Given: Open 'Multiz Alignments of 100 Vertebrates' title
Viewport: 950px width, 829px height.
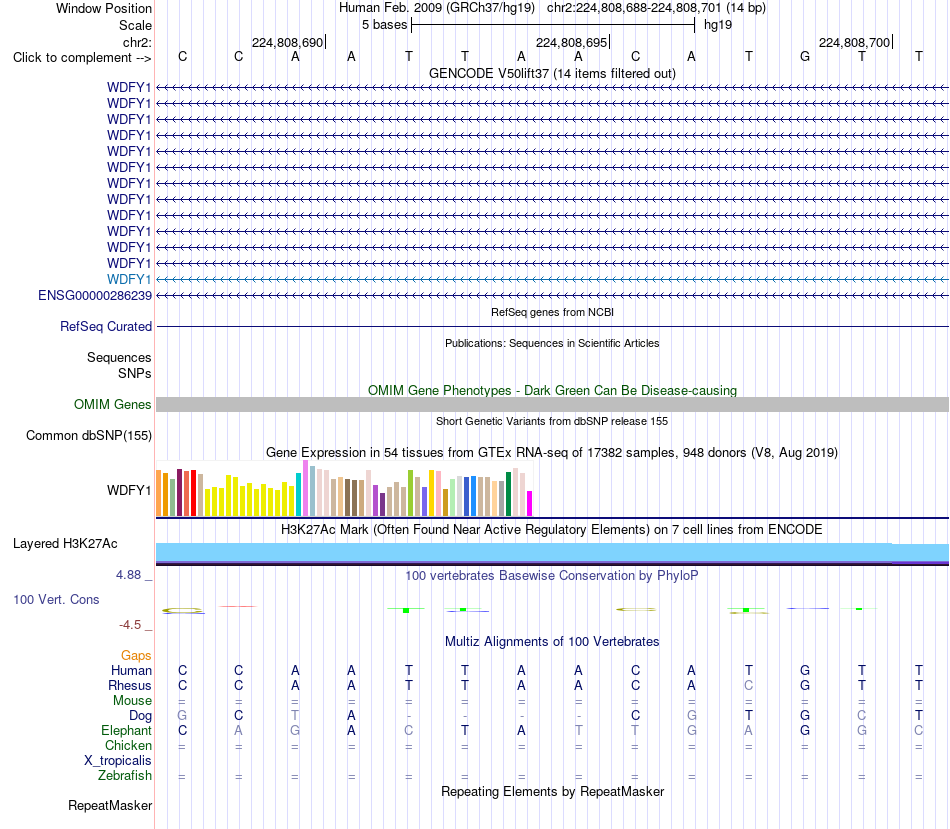Looking at the screenshot, I should click(552, 642).
